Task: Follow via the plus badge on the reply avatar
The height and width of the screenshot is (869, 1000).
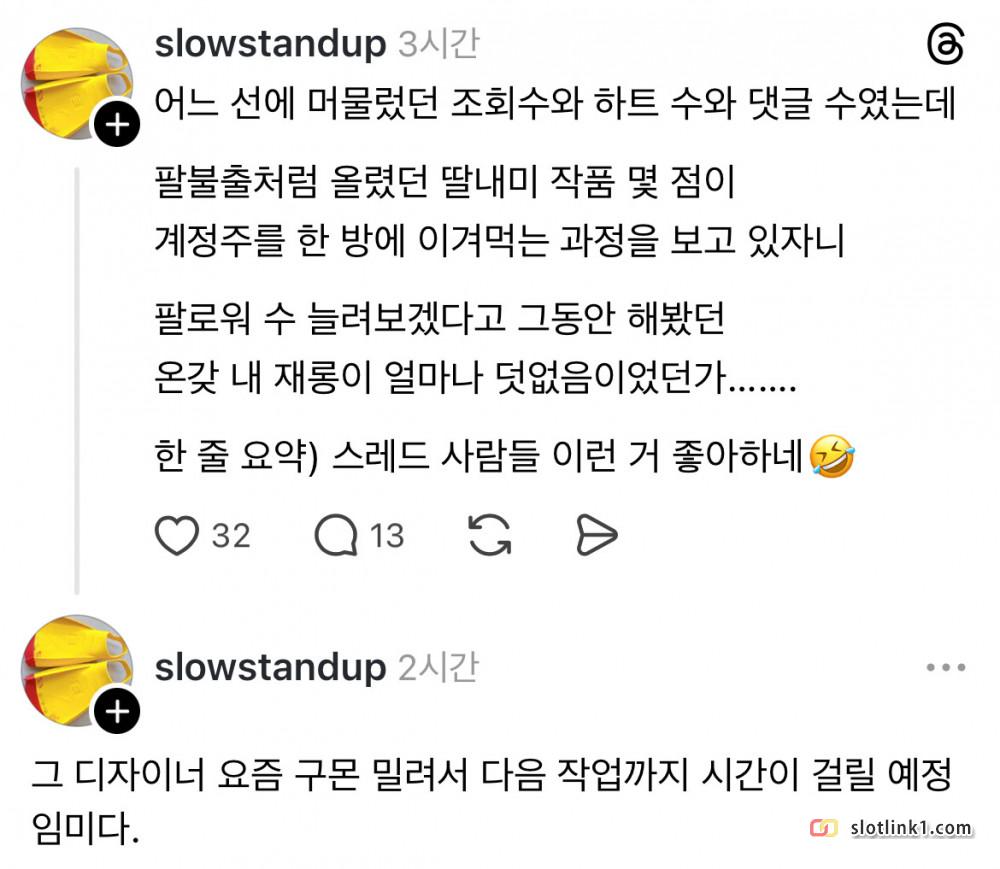Action: [117, 710]
